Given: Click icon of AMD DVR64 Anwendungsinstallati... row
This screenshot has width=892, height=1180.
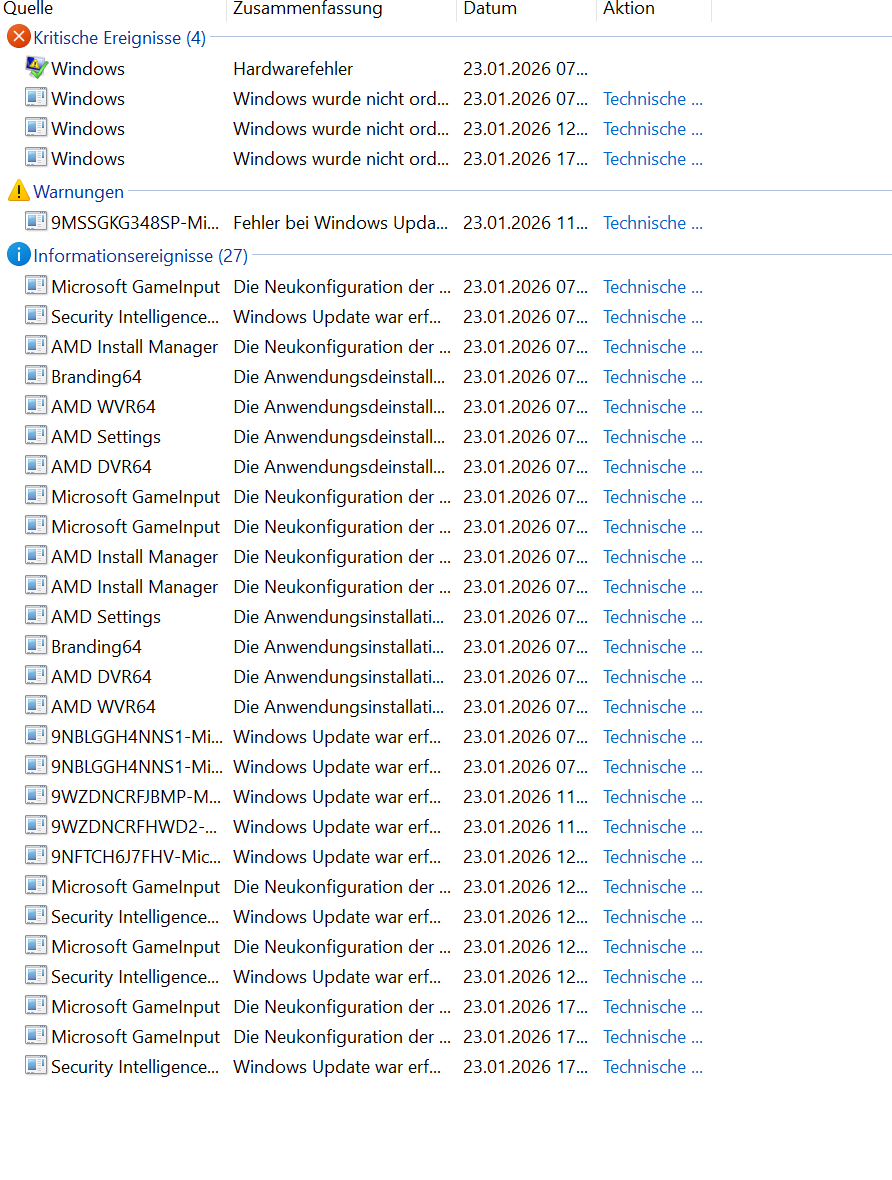Looking at the screenshot, I should (36, 675).
